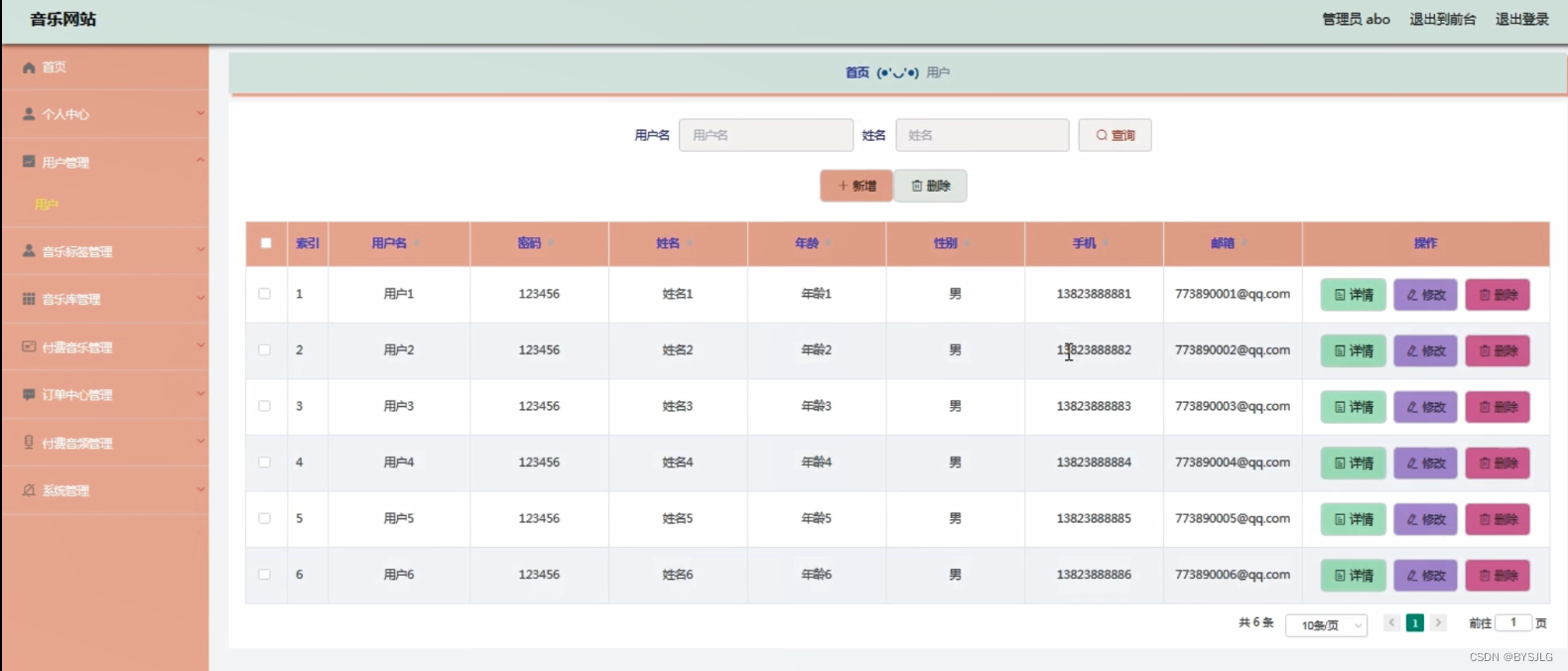The width and height of the screenshot is (1568, 671).
Task: Click the person icon for 个人中心
Action: (x=29, y=114)
